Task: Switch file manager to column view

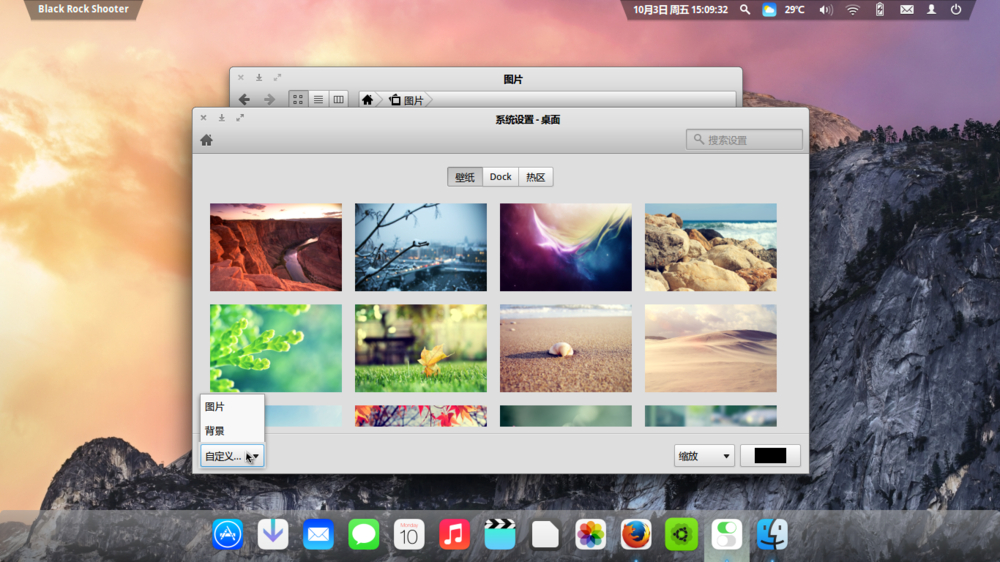Action: [x=338, y=100]
